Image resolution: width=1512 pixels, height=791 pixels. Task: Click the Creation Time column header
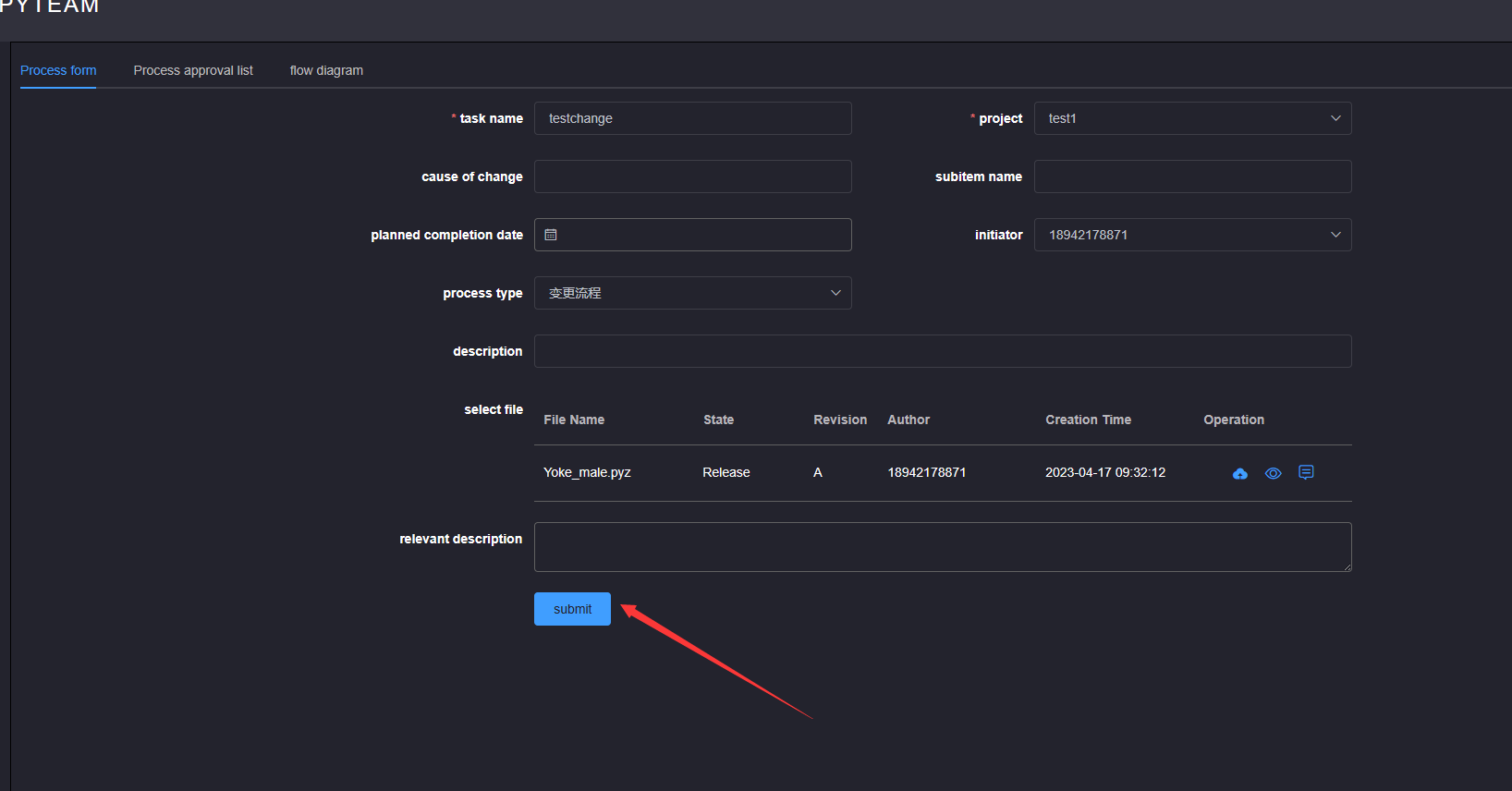tap(1088, 420)
